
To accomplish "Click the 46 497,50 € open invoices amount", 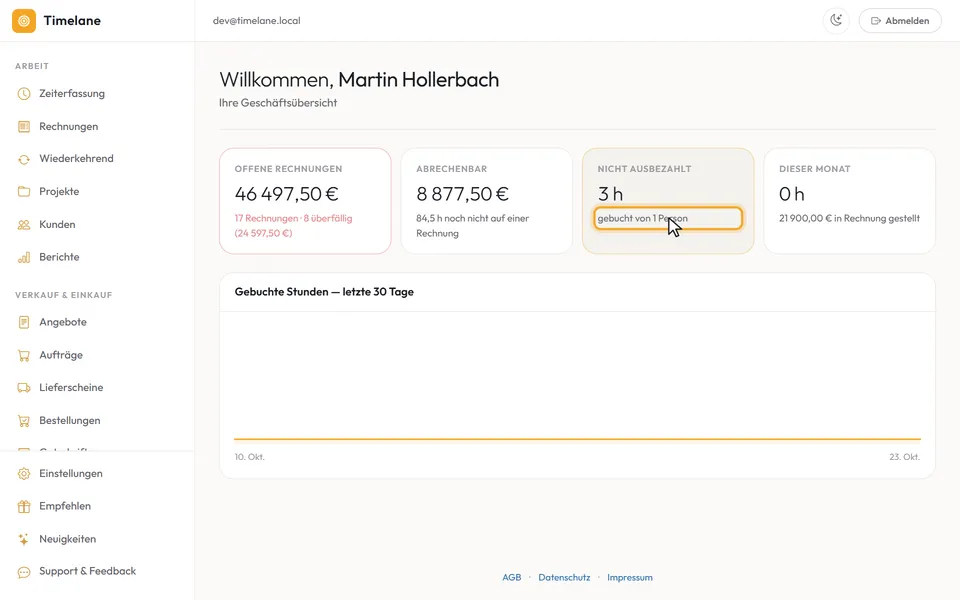I will [x=287, y=194].
